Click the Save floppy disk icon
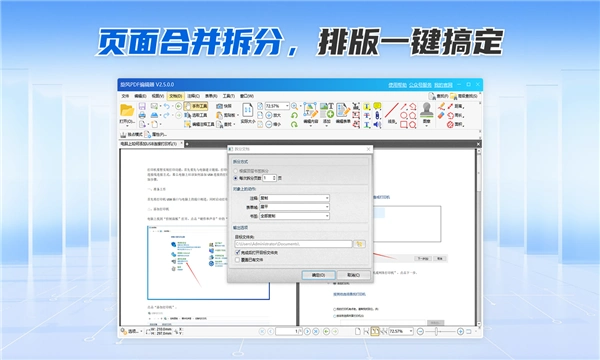The image size is (600, 360). tap(142, 106)
